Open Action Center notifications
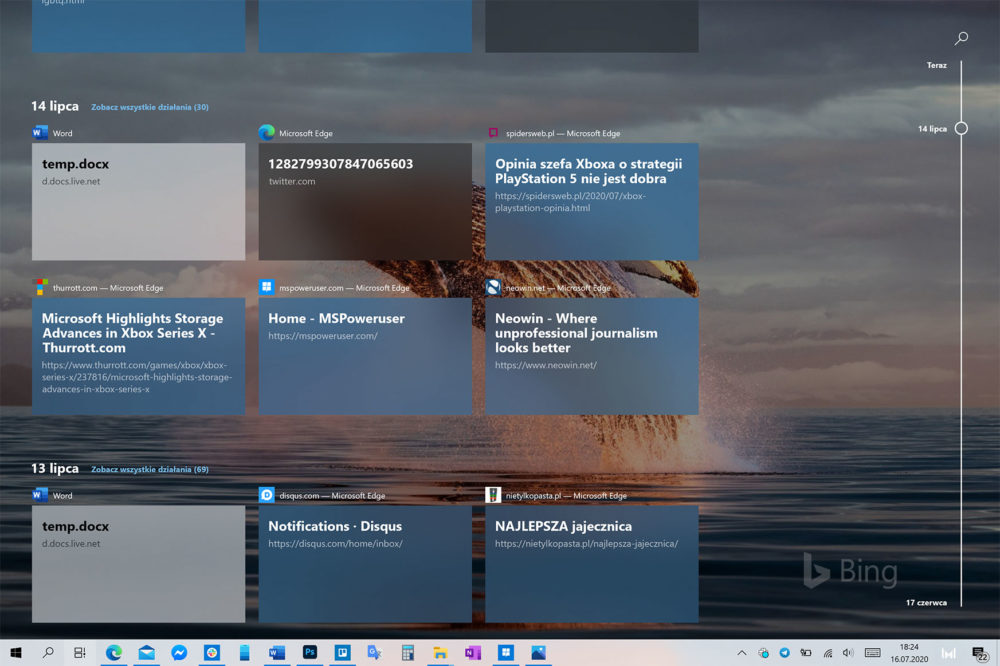Viewport: 1000px width, 666px height. tap(980, 653)
